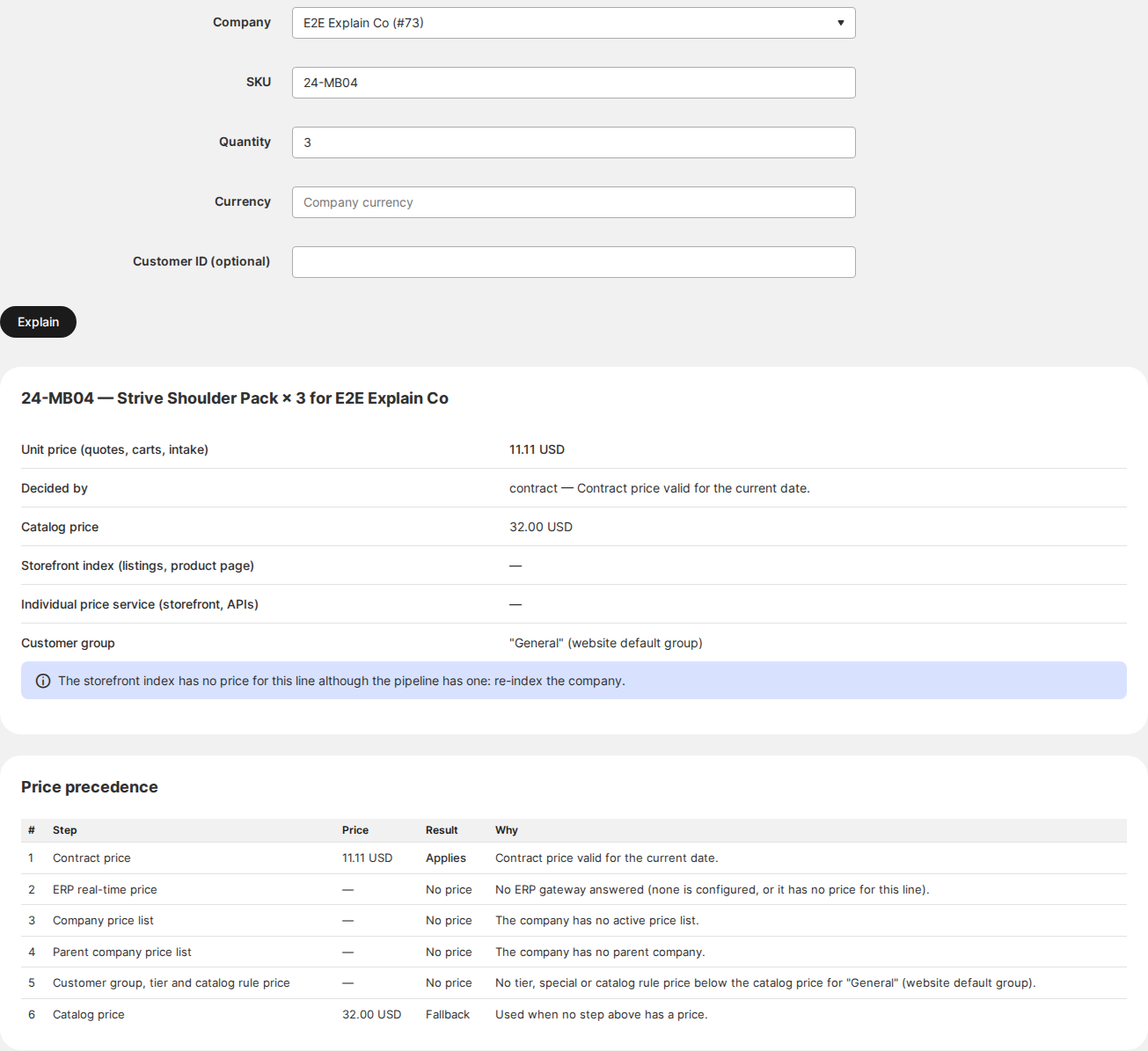The height and width of the screenshot is (1051, 1148).
Task: Select the Quantity input field
Action: (x=574, y=142)
